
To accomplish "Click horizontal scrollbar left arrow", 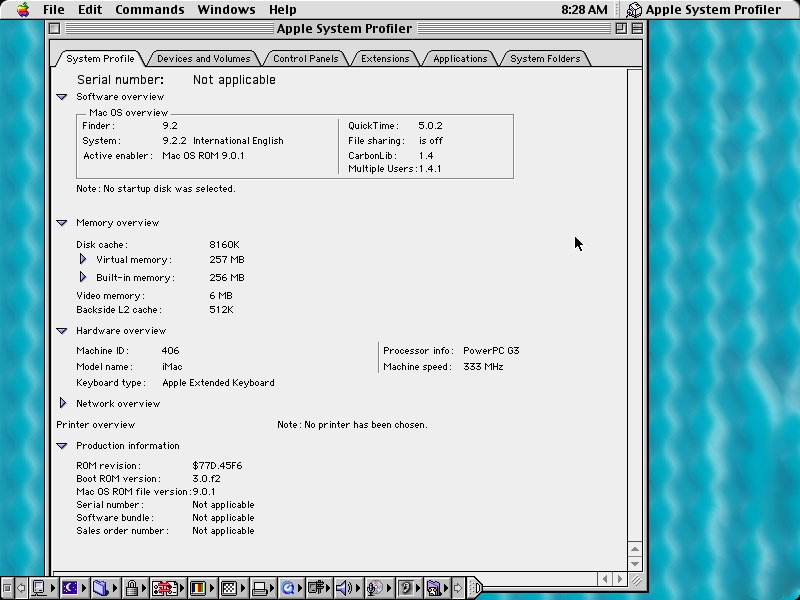I will (x=605, y=579).
